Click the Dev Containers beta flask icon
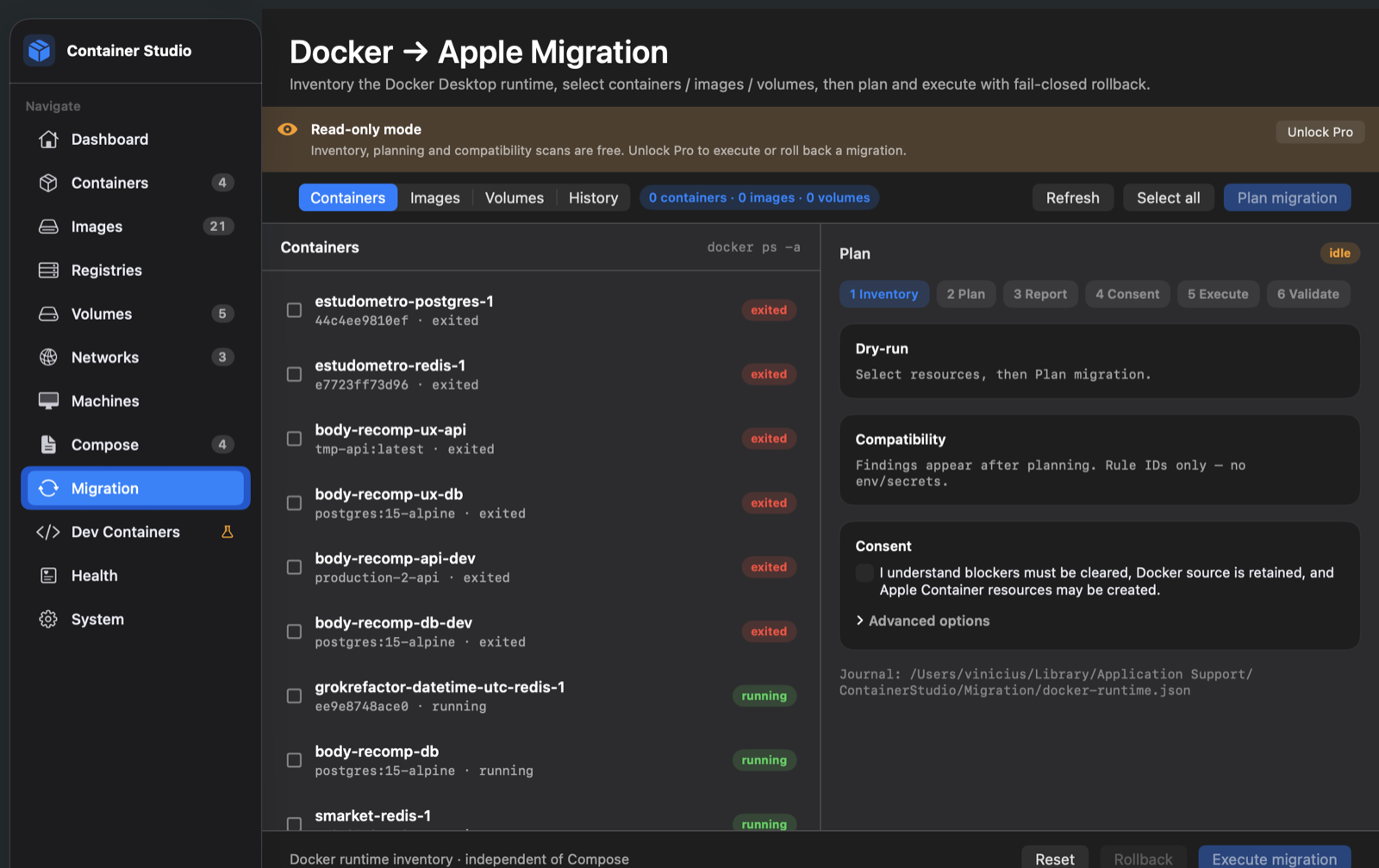Screen dimensions: 1379x868 coord(228,532)
